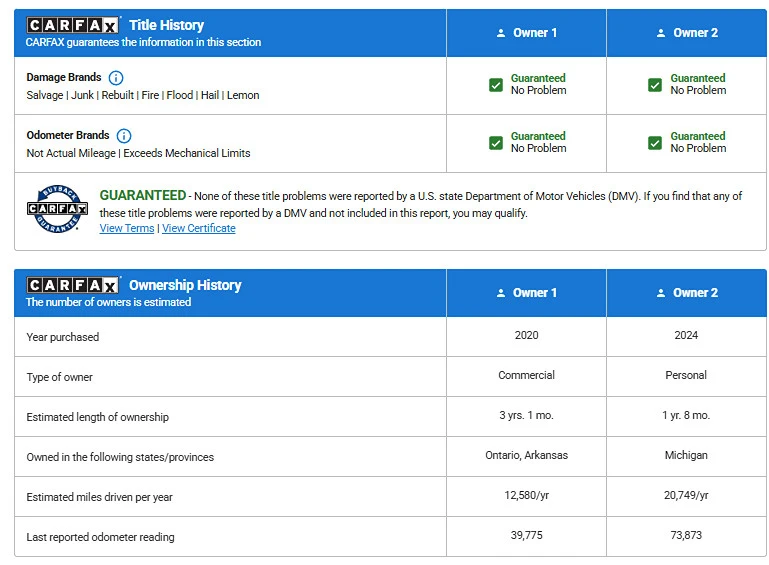Viewport: 769px width, 565px height.
Task: Click the 12,580/yr value
Action: pyautogui.click(x=527, y=495)
